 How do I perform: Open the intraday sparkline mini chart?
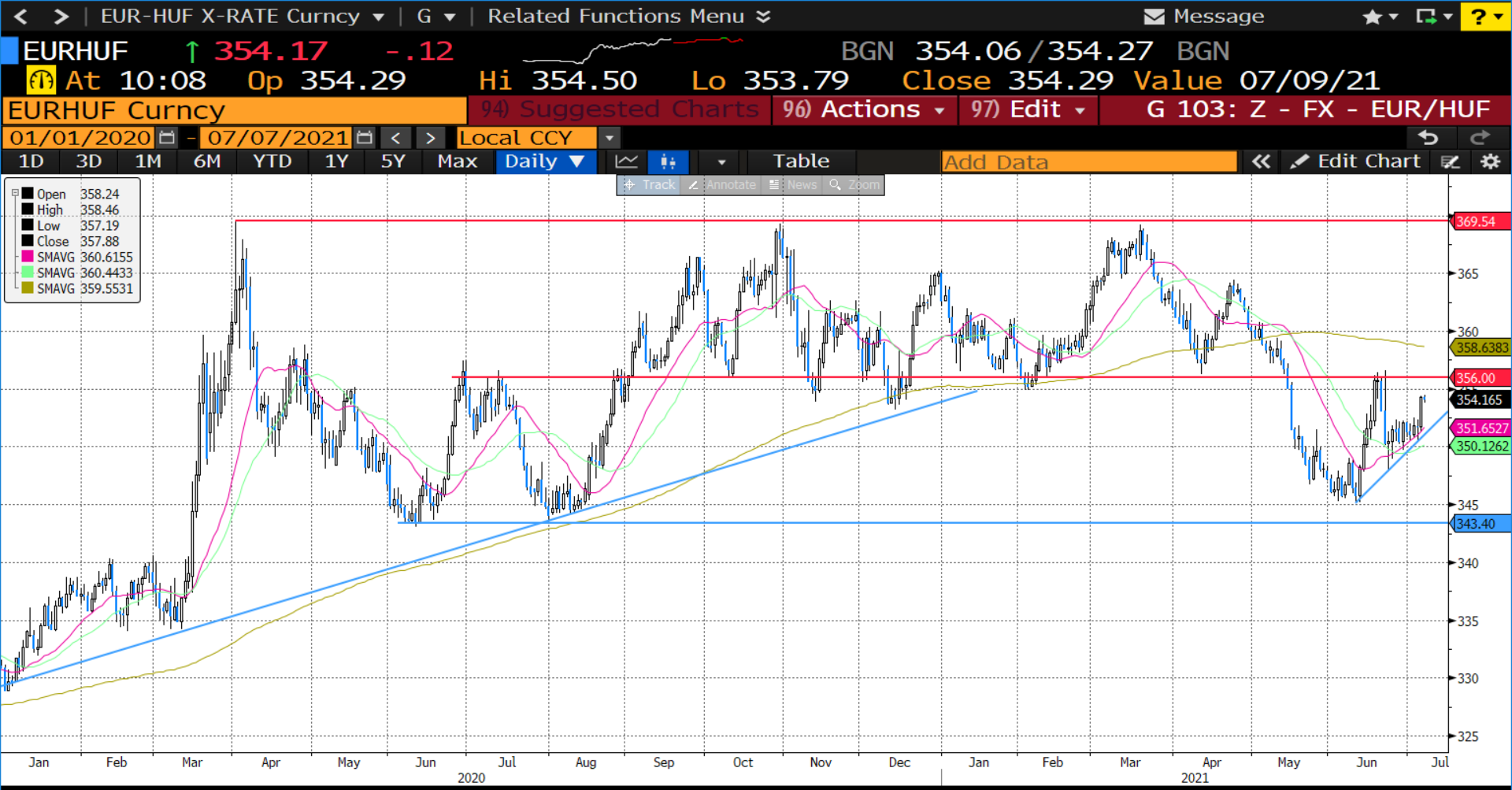632,50
